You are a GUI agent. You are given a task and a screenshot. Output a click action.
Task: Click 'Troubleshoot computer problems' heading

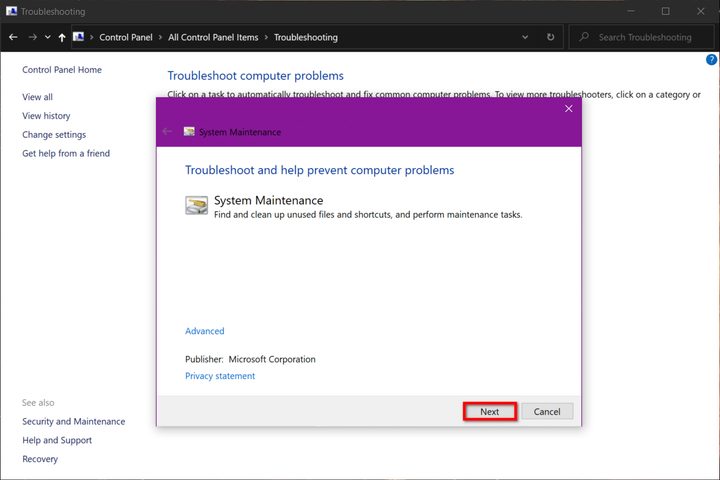coord(256,76)
